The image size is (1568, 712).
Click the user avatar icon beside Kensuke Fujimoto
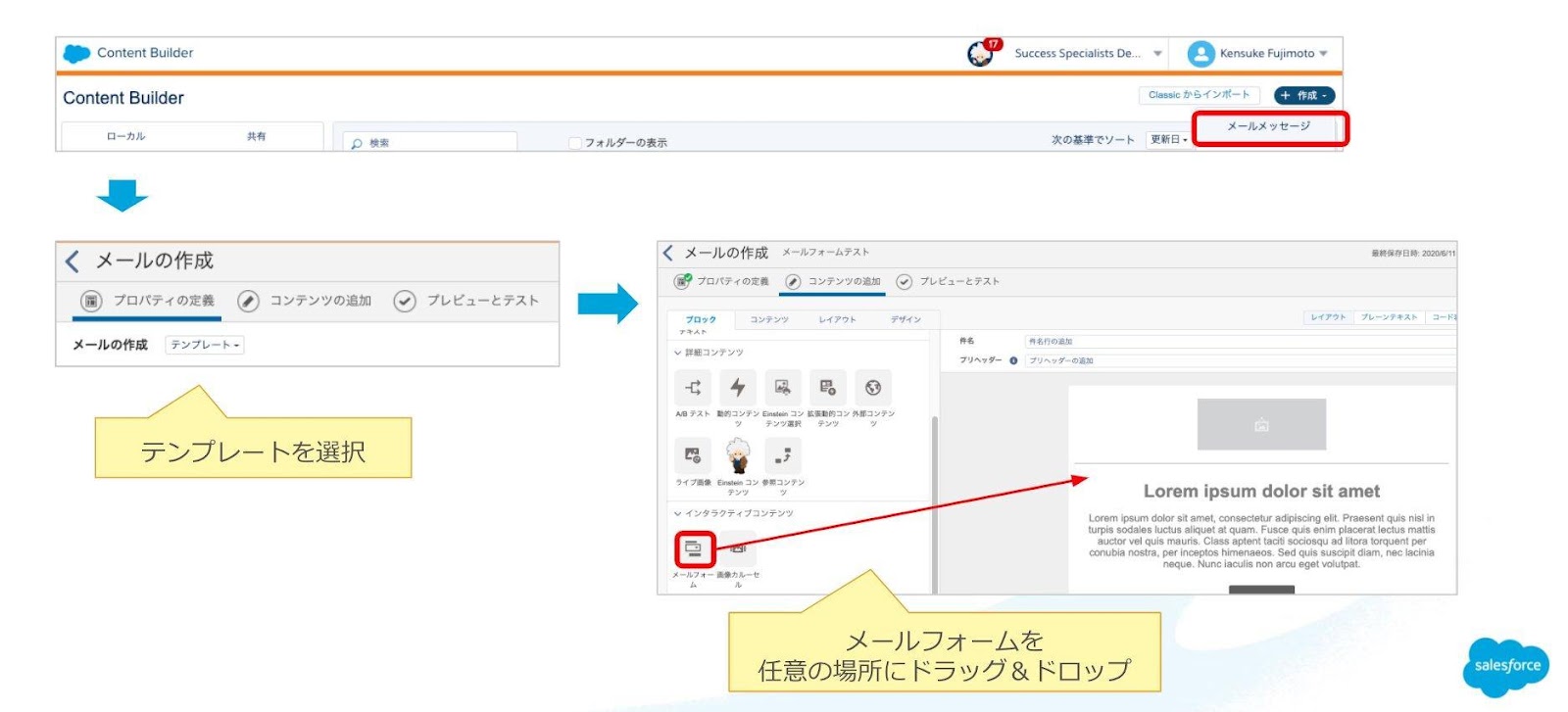pos(1200,53)
